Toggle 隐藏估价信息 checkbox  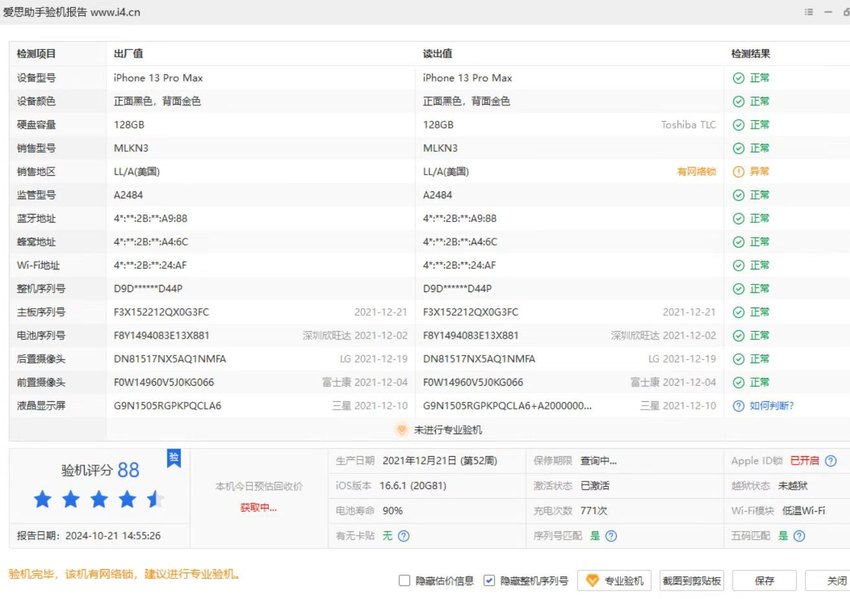(x=404, y=581)
